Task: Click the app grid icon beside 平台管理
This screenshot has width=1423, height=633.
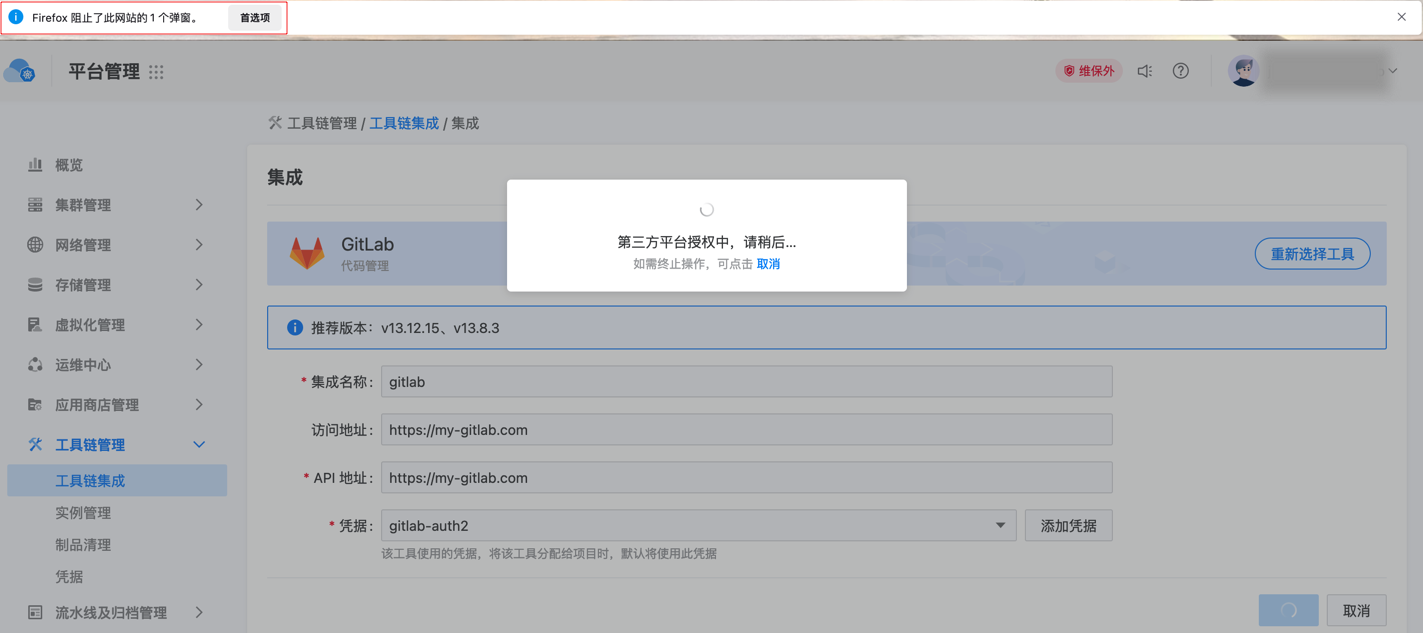Action: coord(156,72)
